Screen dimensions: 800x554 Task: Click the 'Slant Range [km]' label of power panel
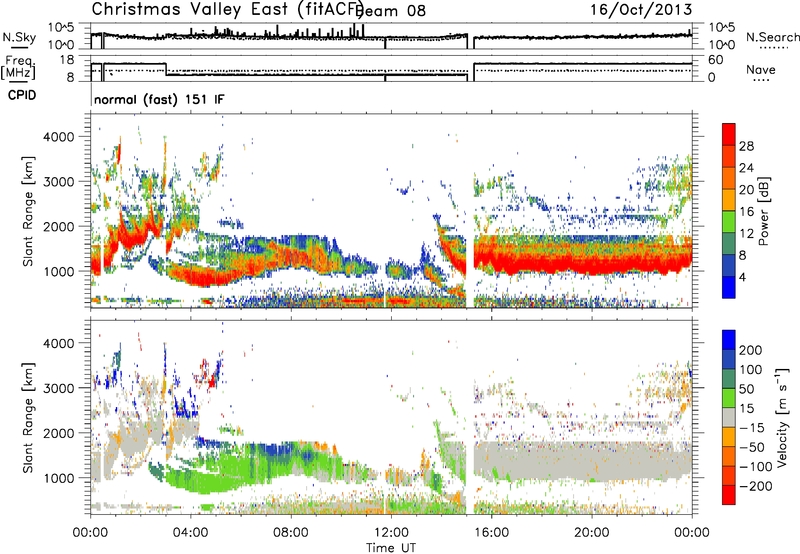click(28, 211)
